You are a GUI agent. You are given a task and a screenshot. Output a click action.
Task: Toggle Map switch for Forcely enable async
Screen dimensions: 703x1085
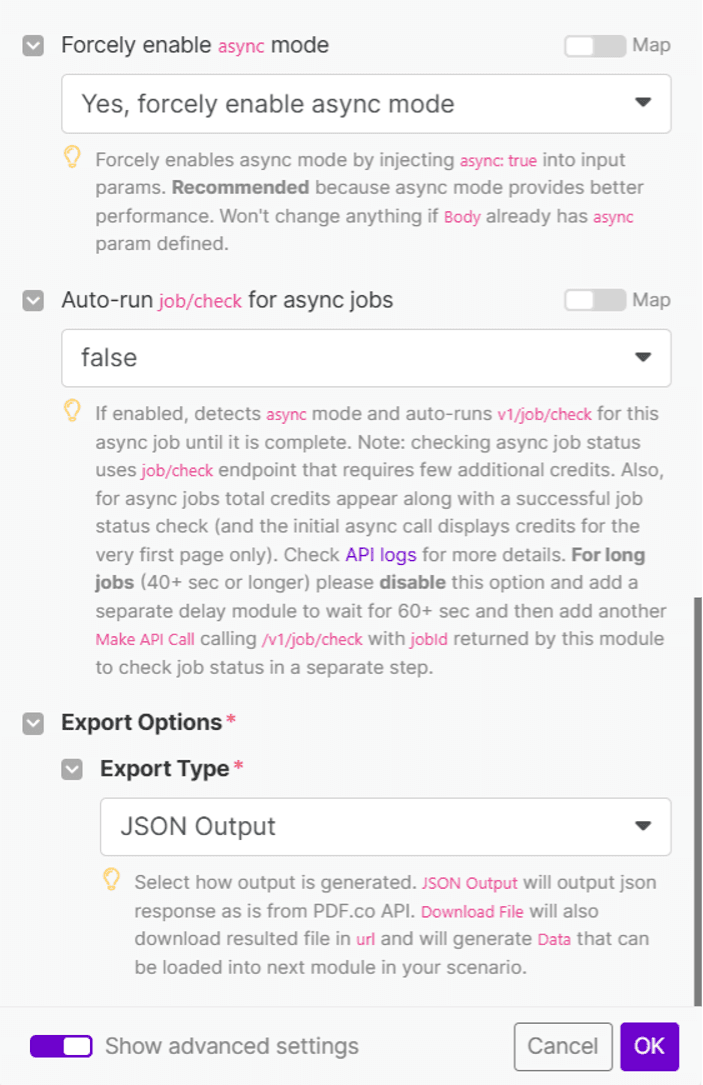(595, 46)
